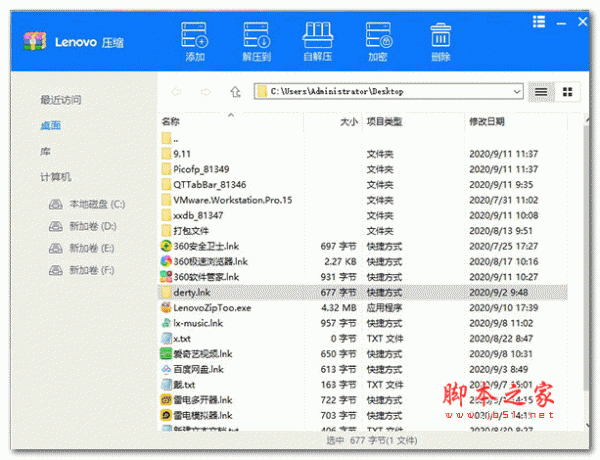The width and height of the screenshot is (600, 460).
Task: Sort by Size (大小) column header
Action: (x=349, y=122)
